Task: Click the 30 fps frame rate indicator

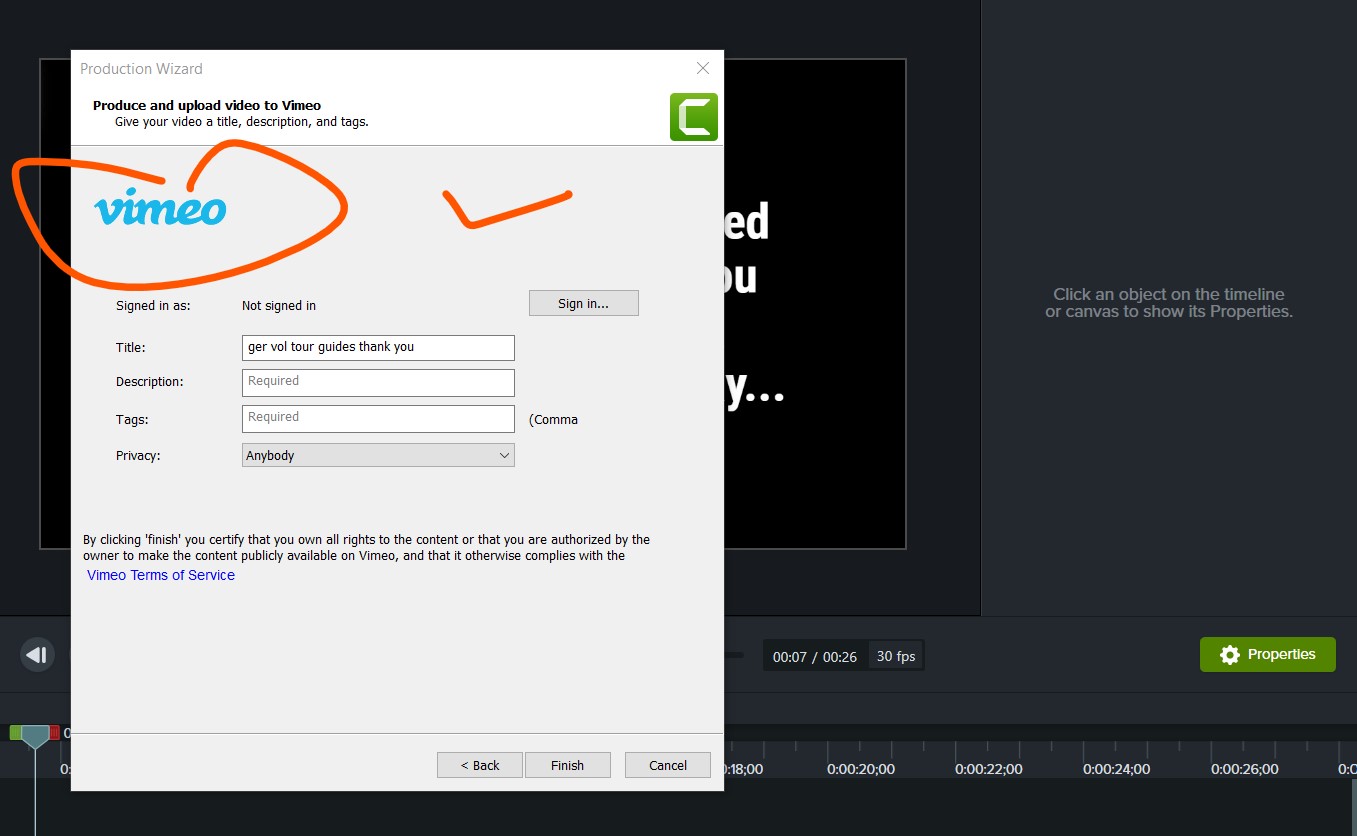Action: pos(896,657)
